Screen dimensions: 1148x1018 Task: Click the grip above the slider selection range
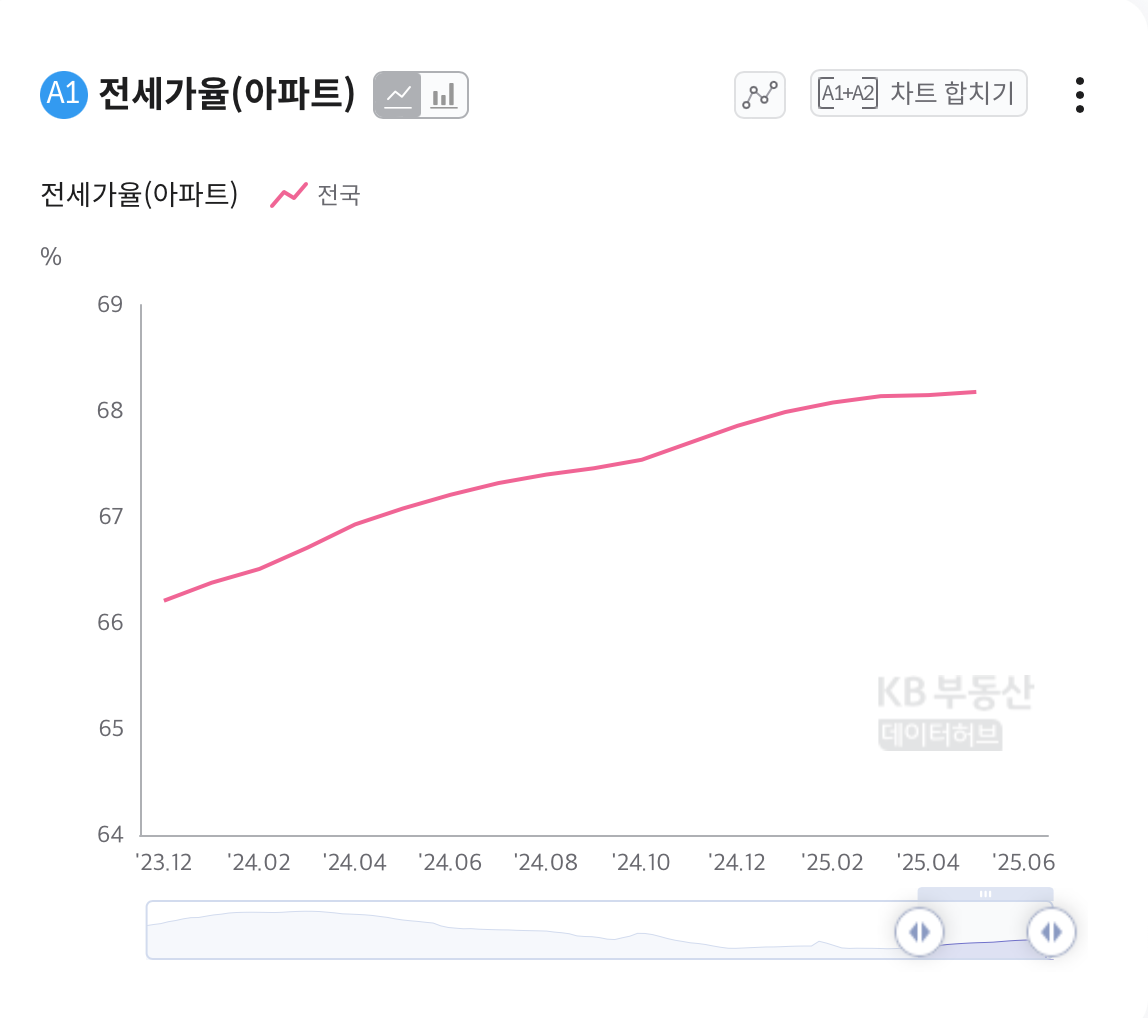tap(985, 896)
